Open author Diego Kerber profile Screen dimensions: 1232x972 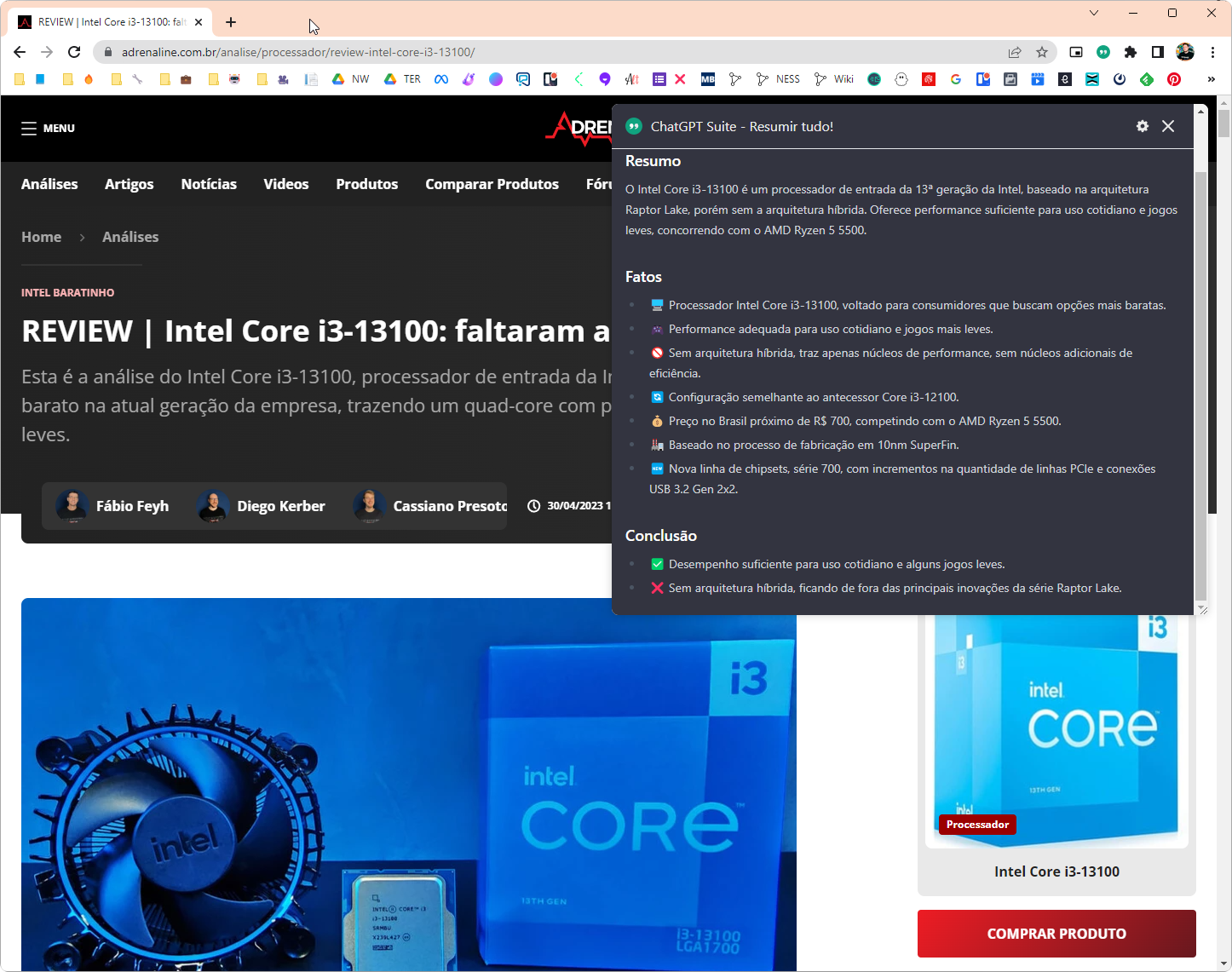coord(261,506)
